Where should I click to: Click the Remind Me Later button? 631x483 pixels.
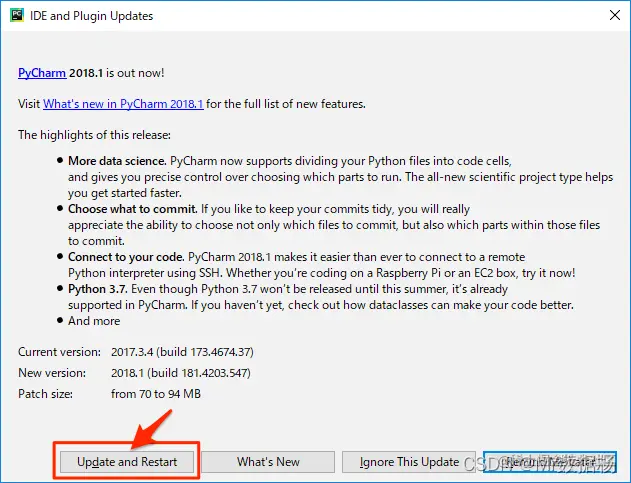550,462
